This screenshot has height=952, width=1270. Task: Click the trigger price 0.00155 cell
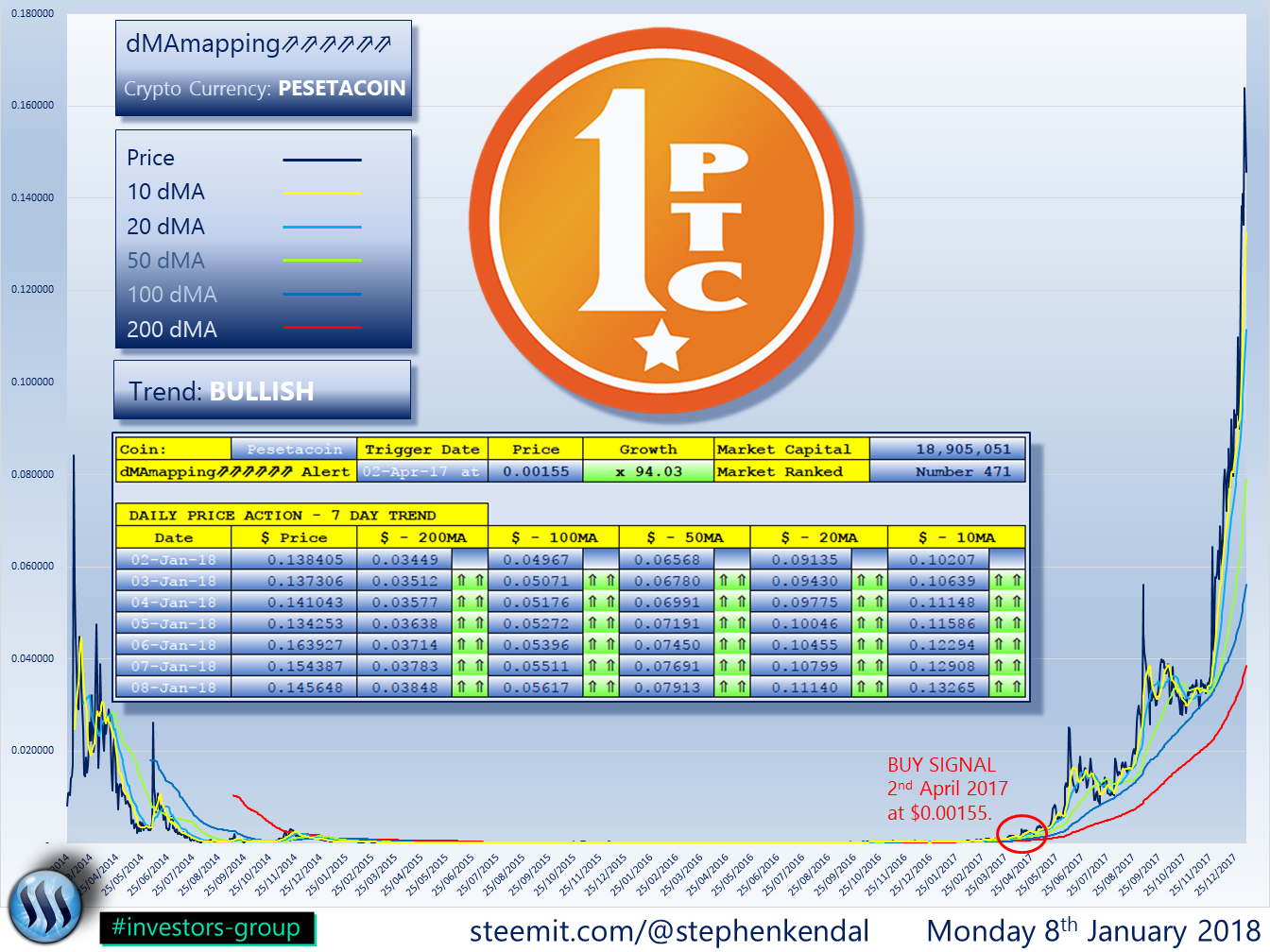pos(536,471)
